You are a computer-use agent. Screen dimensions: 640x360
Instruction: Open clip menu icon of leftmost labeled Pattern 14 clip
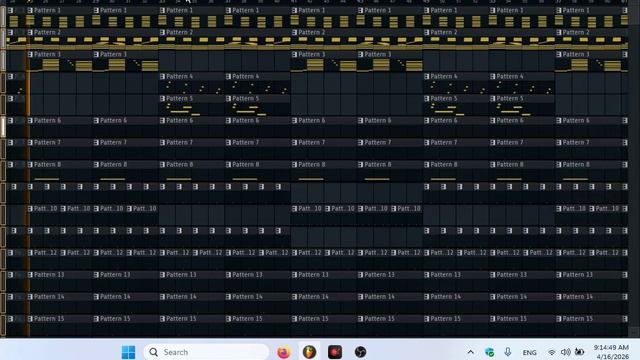pos(30,297)
